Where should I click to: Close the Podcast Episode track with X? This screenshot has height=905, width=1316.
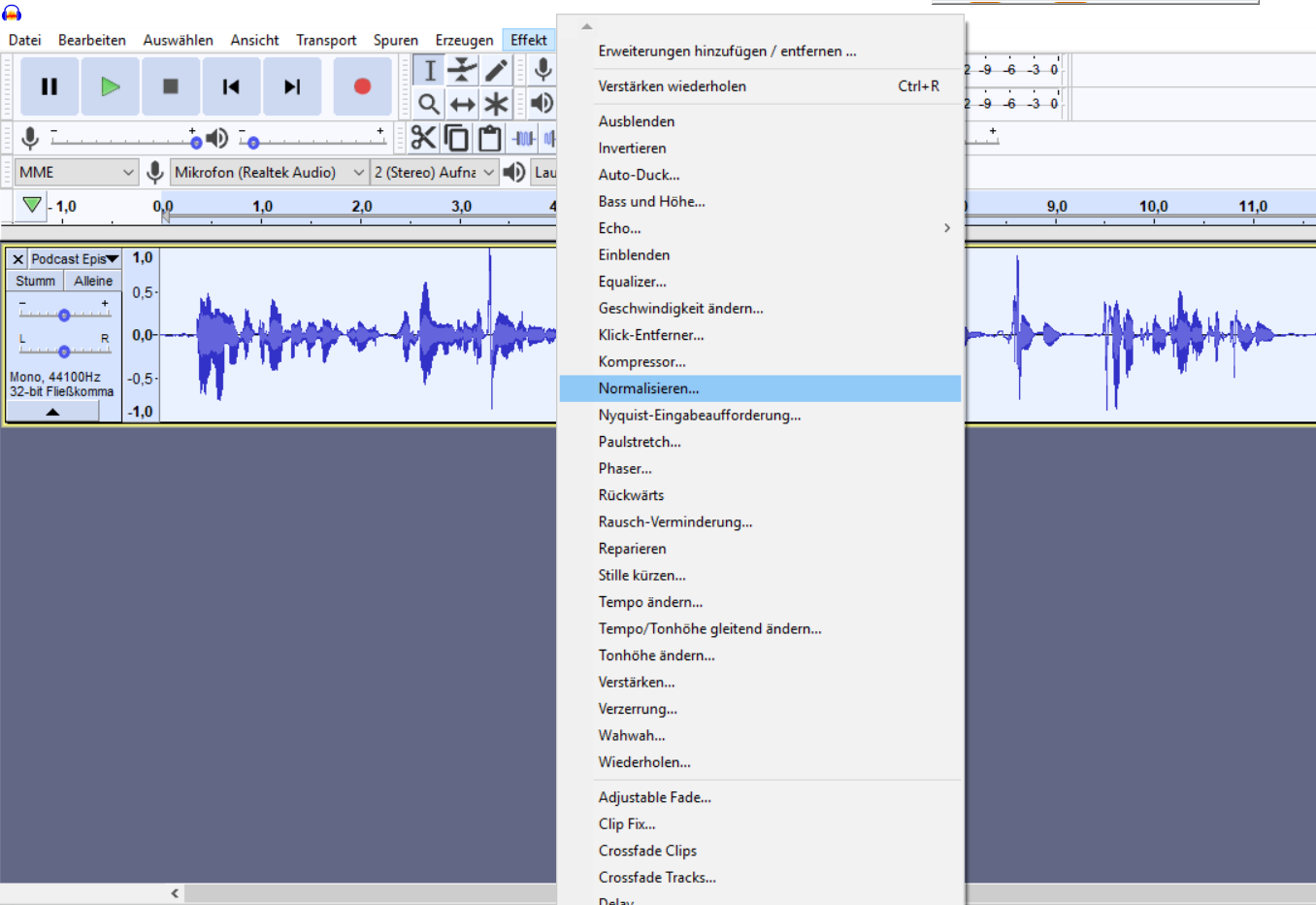click(x=17, y=259)
